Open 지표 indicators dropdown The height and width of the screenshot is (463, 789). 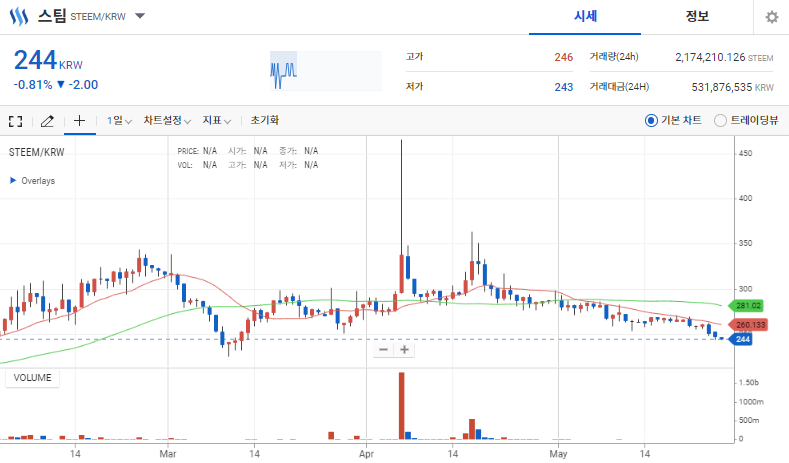pos(216,120)
